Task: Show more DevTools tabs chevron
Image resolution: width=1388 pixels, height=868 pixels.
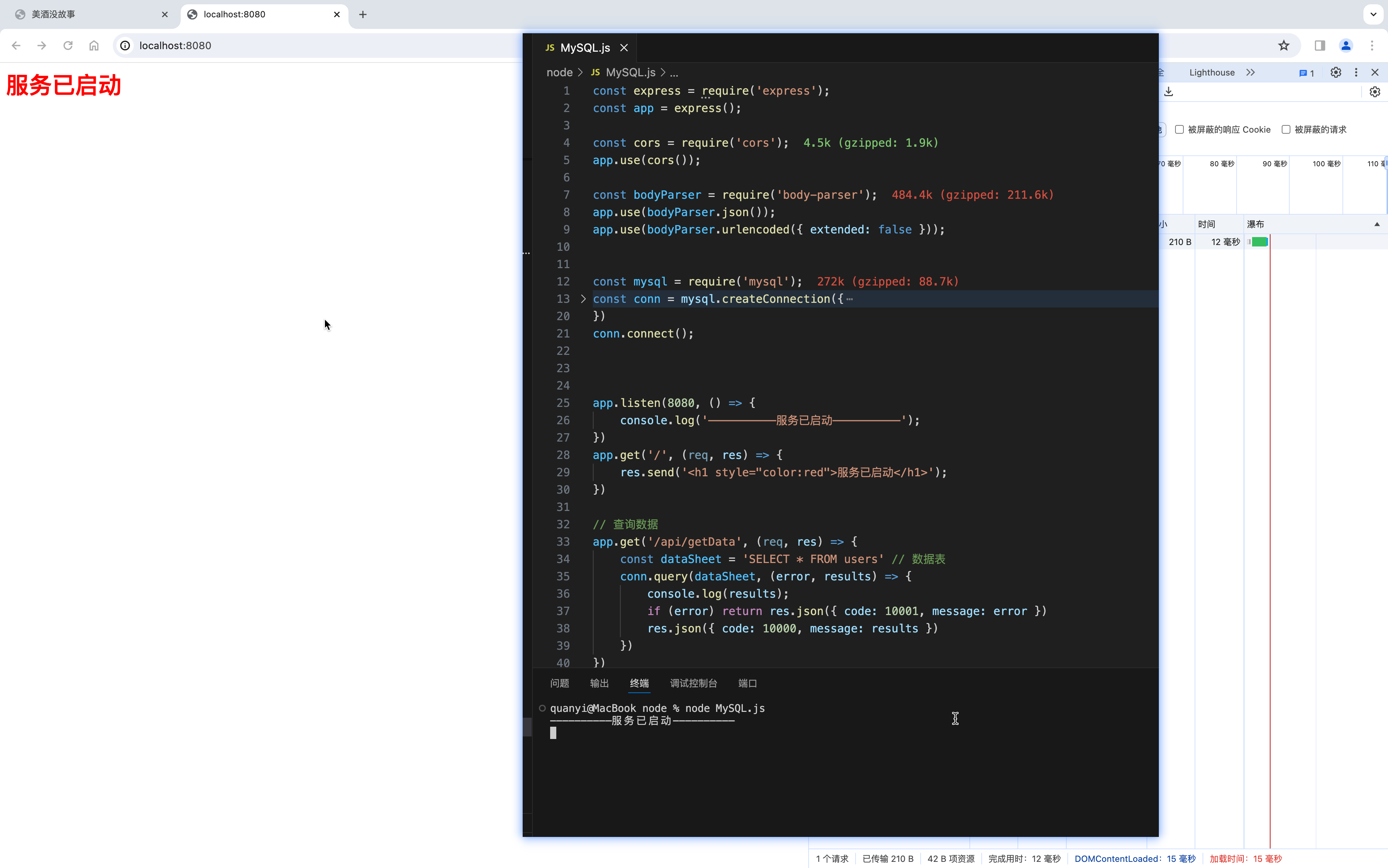Action: coord(1251,72)
